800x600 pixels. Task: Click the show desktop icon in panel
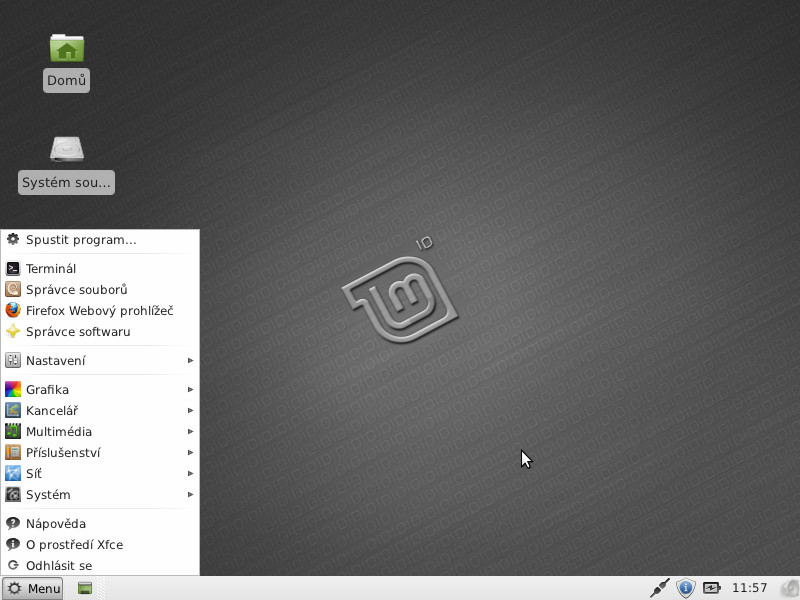[x=85, y=588]
